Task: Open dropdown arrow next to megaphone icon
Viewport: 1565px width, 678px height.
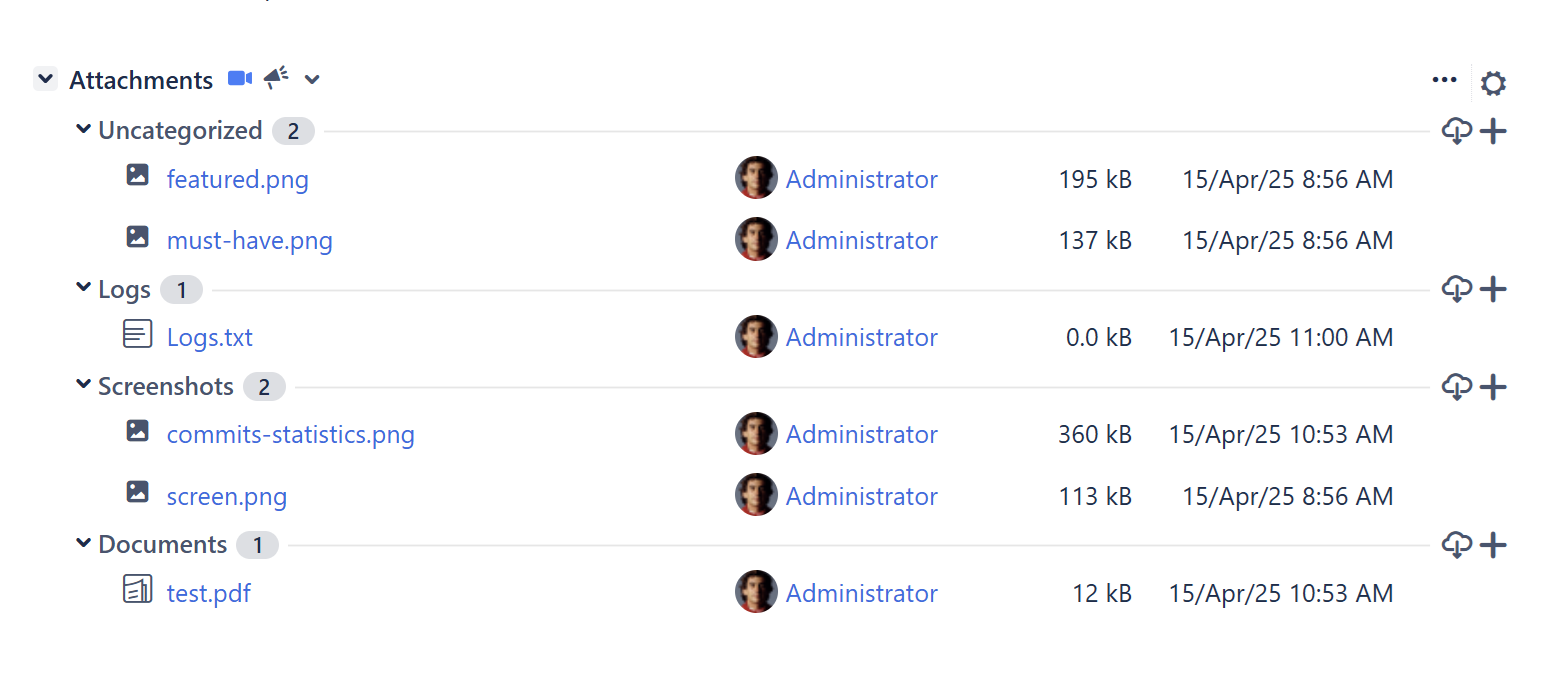Action: coord(312,79)
